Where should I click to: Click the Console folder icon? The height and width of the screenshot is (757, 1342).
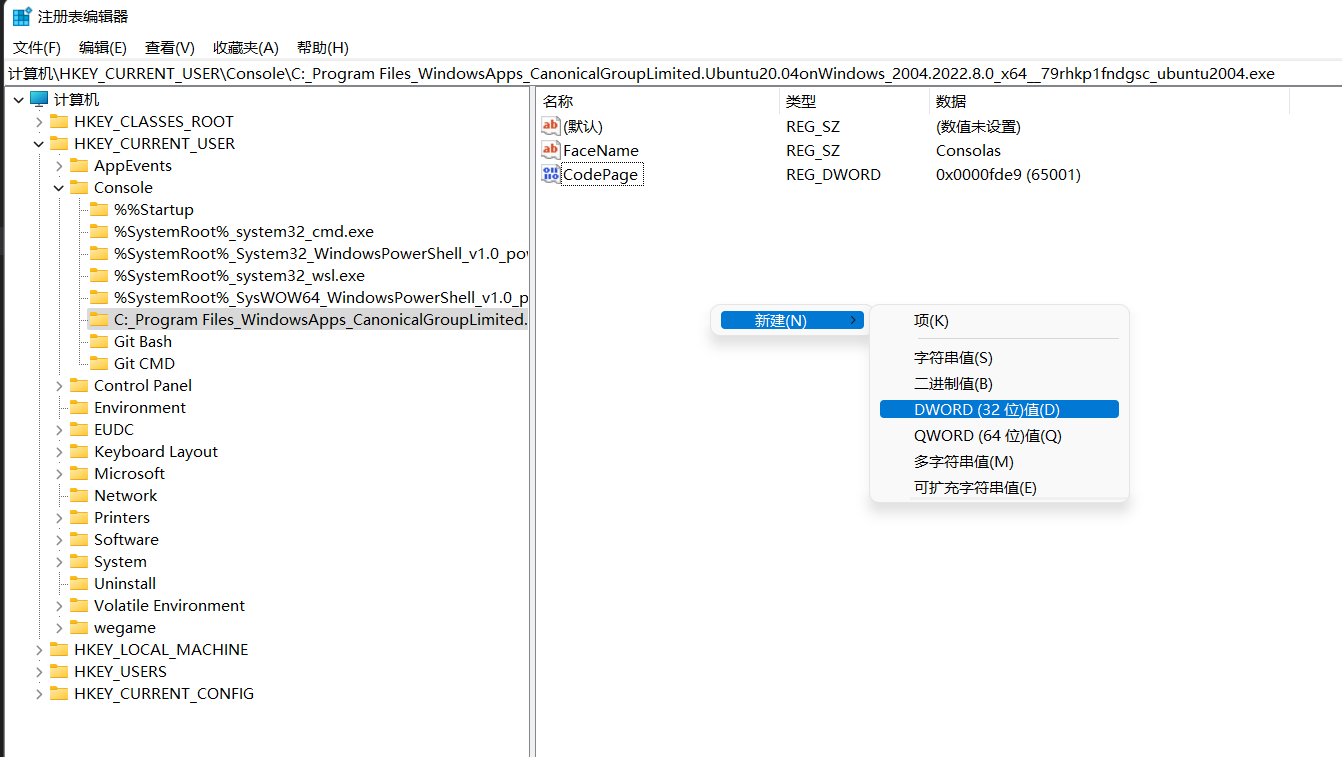(x=79, y=187)
